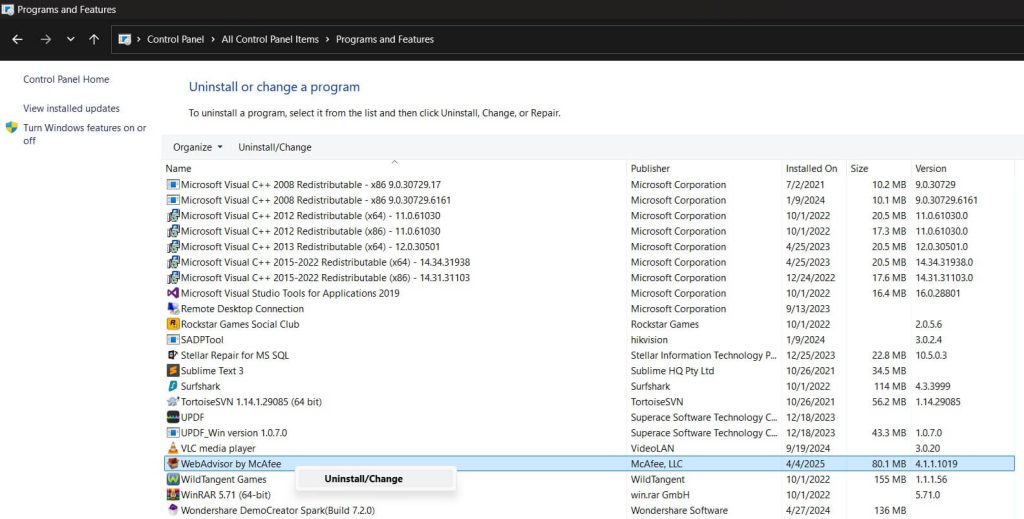The width and height of the screenshot is (1024, 519).
Task: Click installed date '4/4/2025'
Action: (805, 464)
